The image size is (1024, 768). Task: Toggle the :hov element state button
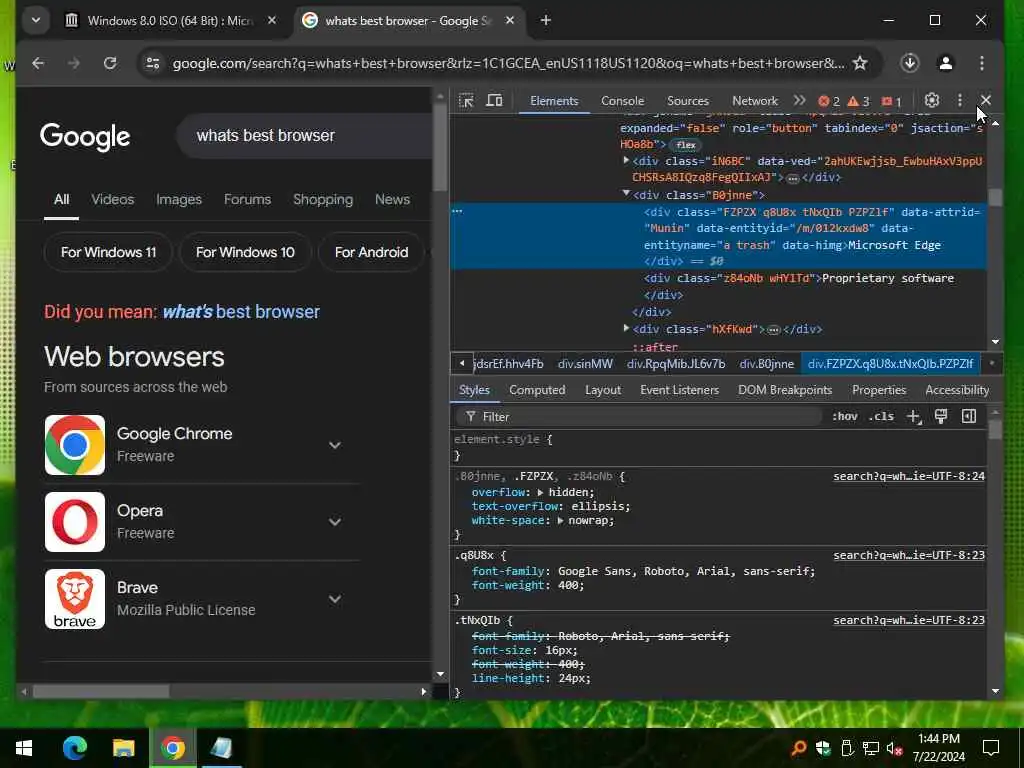844,417
